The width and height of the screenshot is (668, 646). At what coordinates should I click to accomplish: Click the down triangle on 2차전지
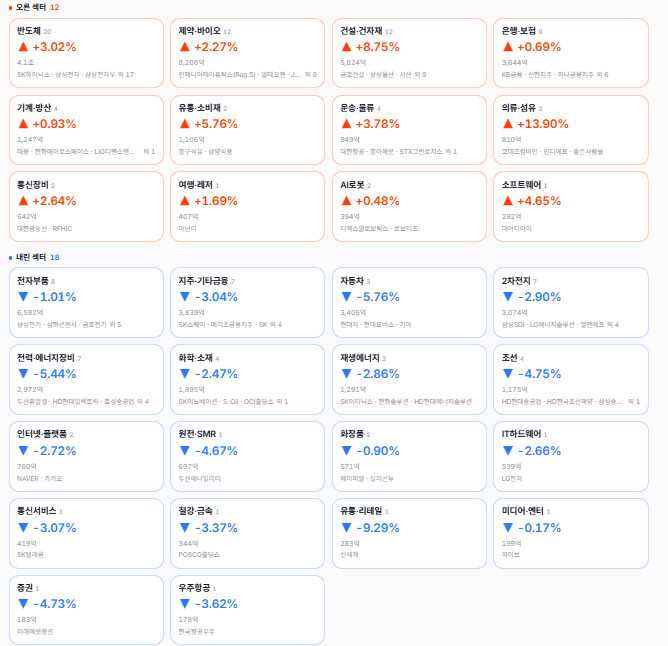pyautogui.click(x=508, y=297)
